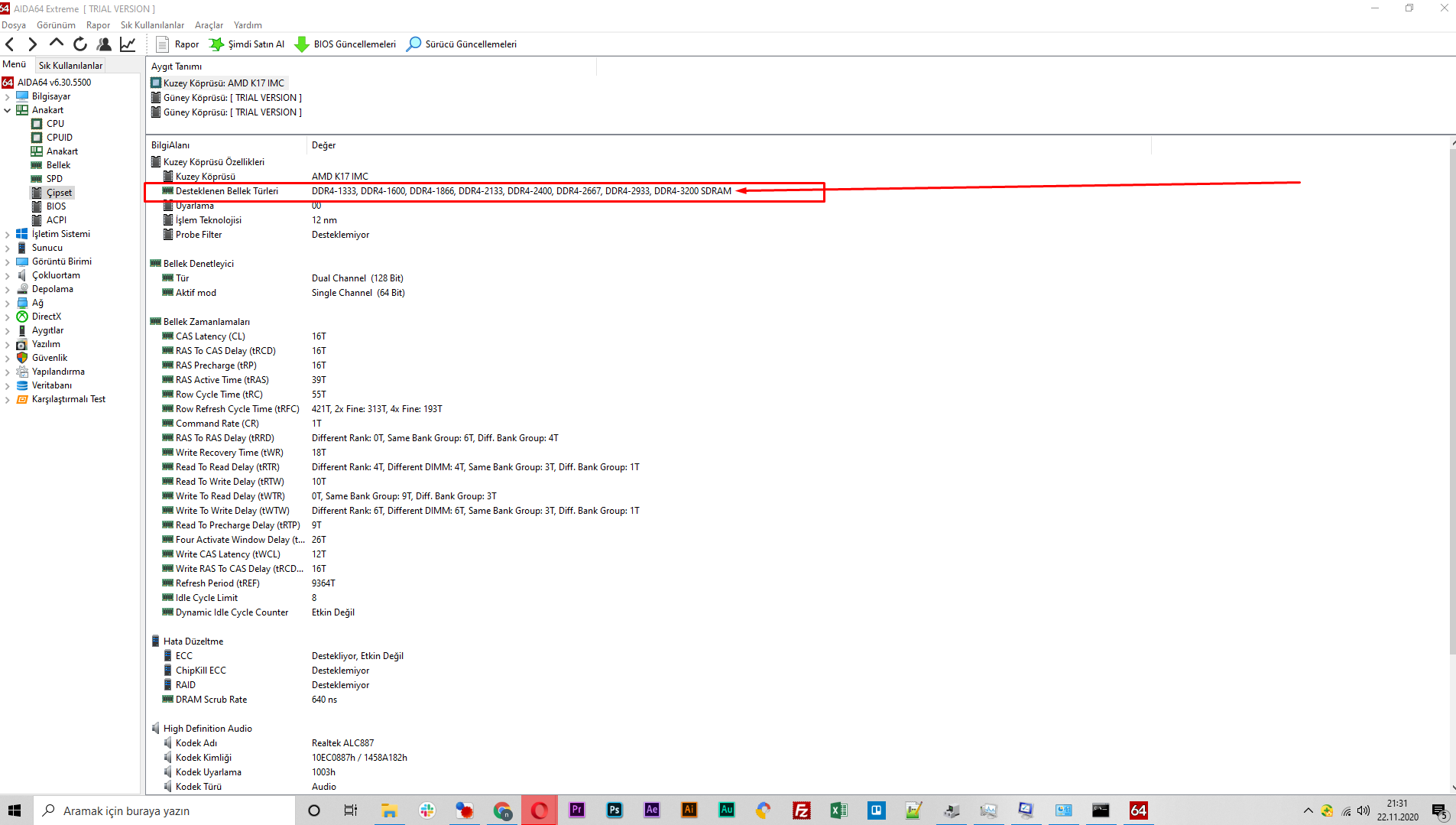Image resolution: width=1456 pixels, height=825 pixels.
Task: Open the Araçlar menu
Action: pos(209,25)
